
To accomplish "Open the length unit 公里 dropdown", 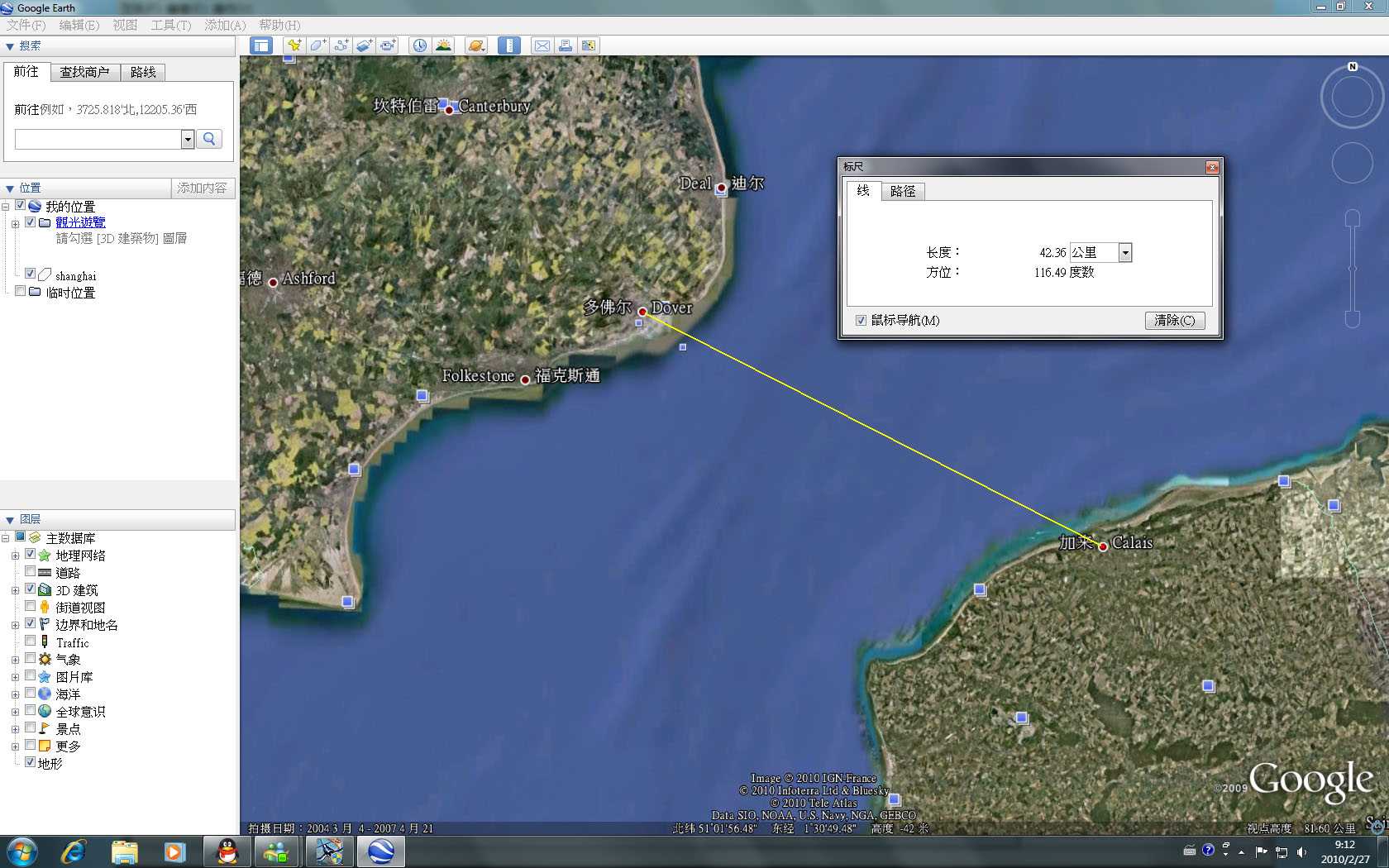I will pyautogui.click(x=1124, y=253).
